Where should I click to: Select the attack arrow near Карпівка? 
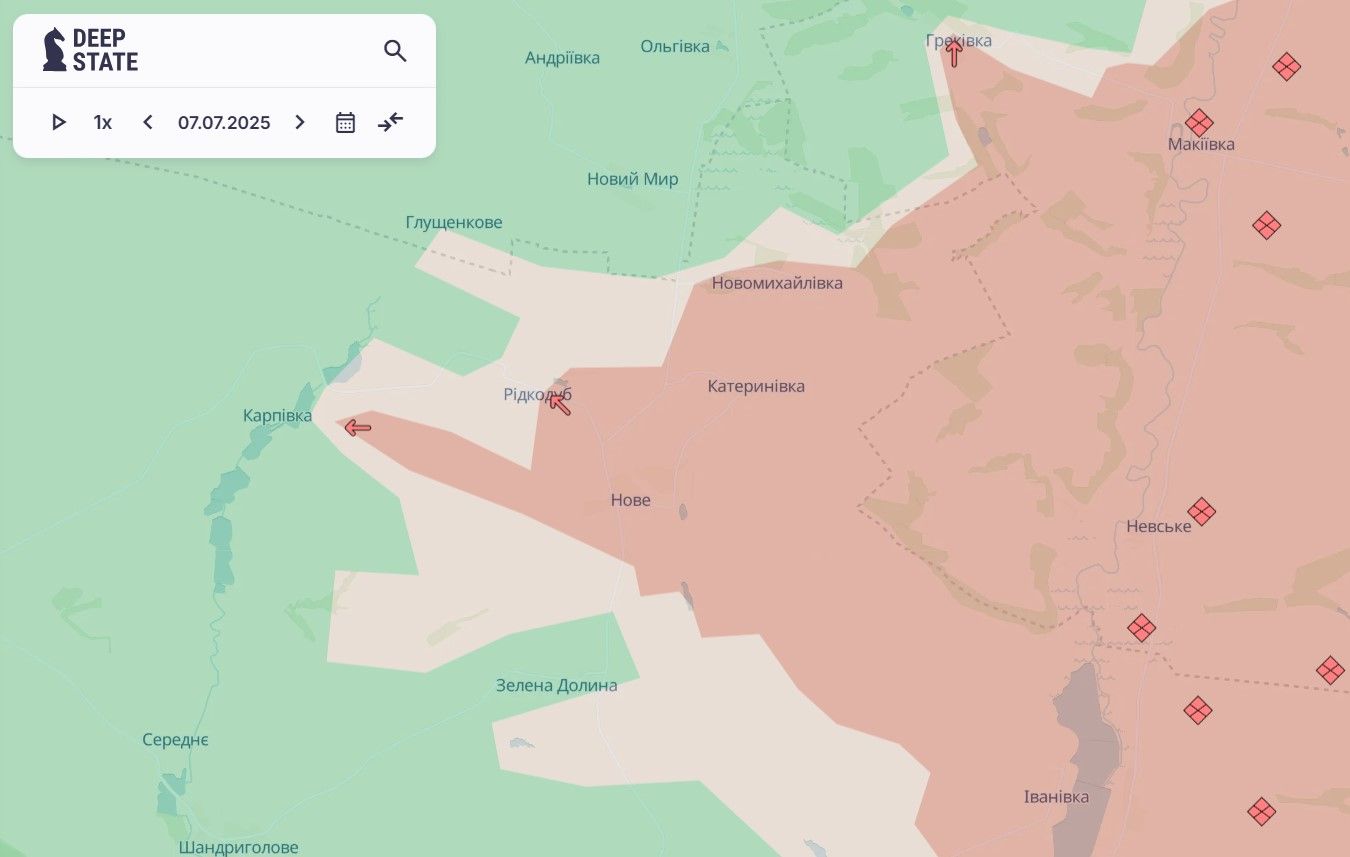click(x=358, y=428)
